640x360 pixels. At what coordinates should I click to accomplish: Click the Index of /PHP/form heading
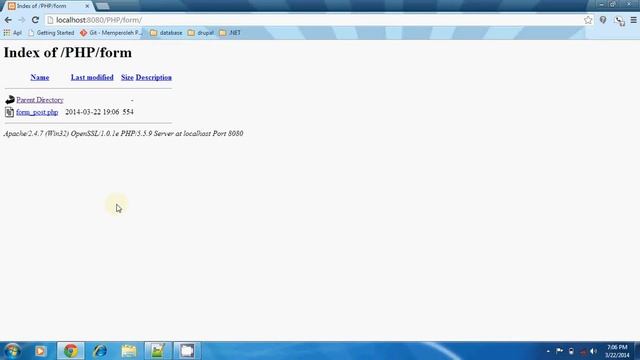click(x=68, y=53)
